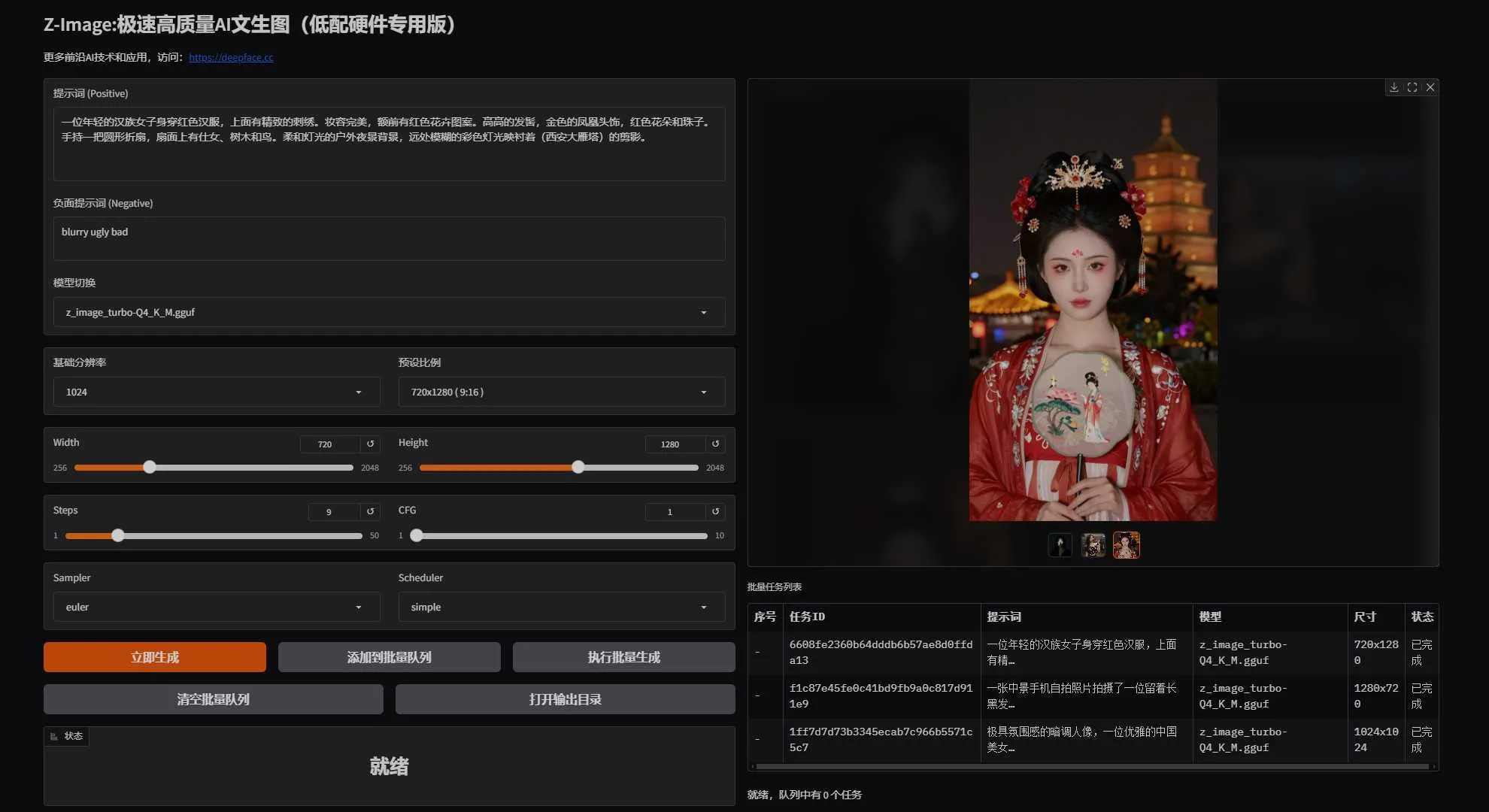Screen dimensions: 1489x812
Task: Select the rightmost thumbnail below the preview
Action: pyautogui.click(x=1126, y=544)
